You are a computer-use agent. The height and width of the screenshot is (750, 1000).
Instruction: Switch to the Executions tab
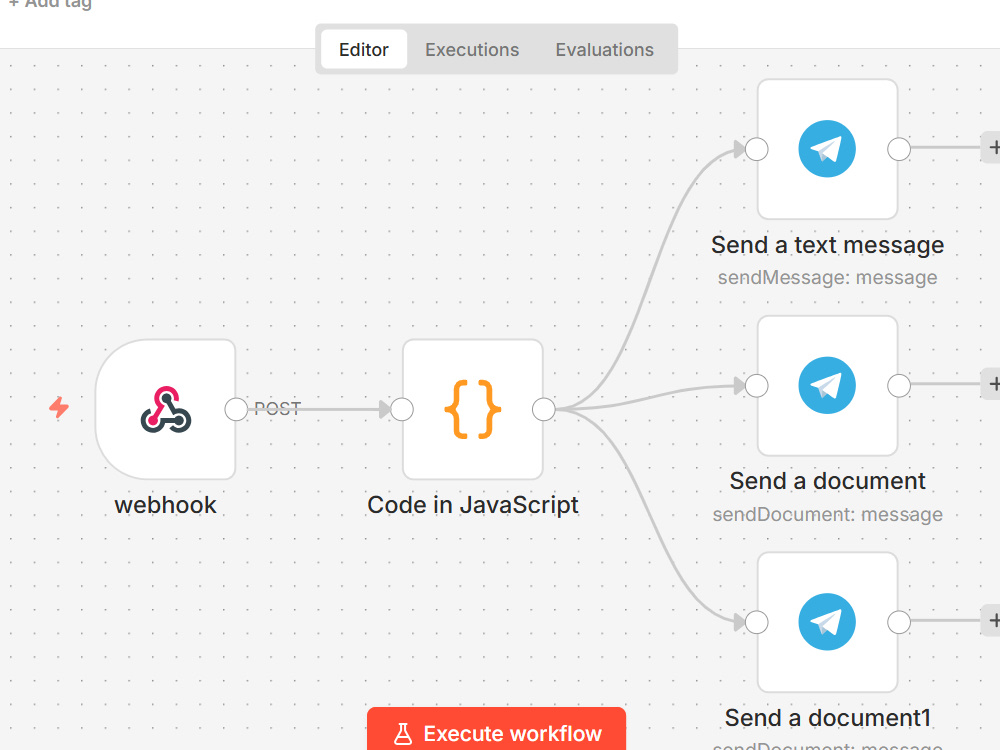tap(472, 49)
